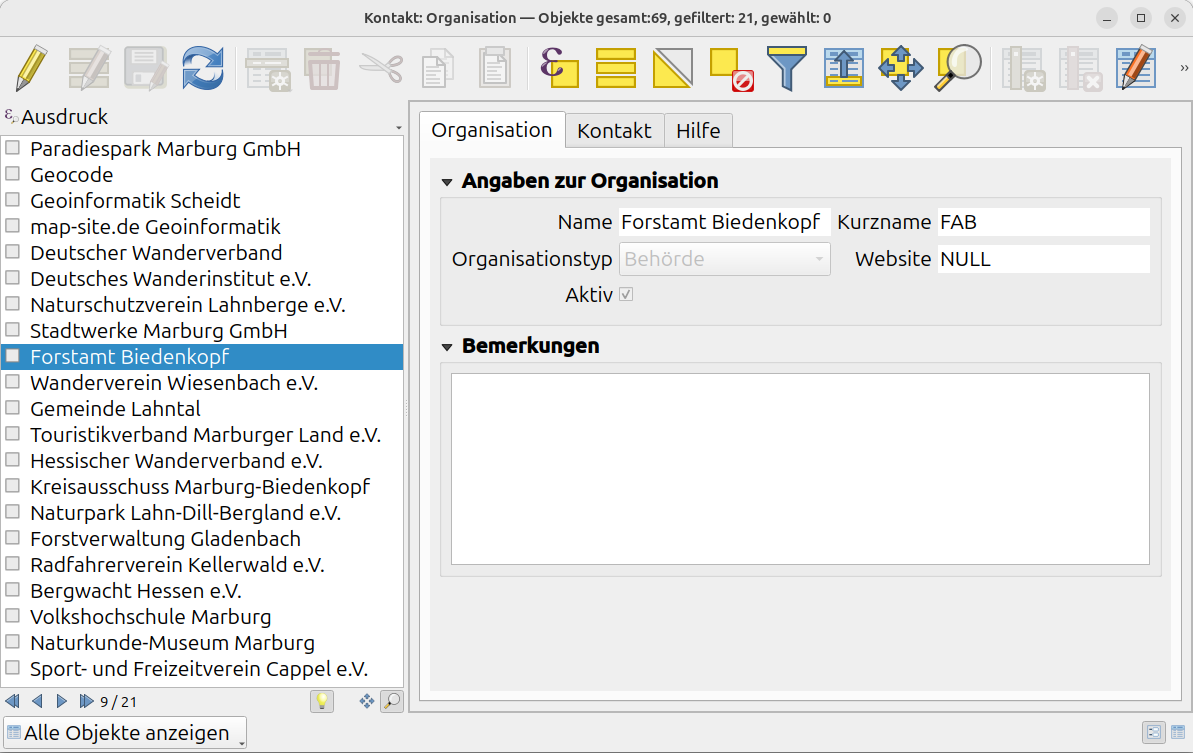Check the box beside Geocode
This screenshot has height=753, width=1193.
pos(12,173)
